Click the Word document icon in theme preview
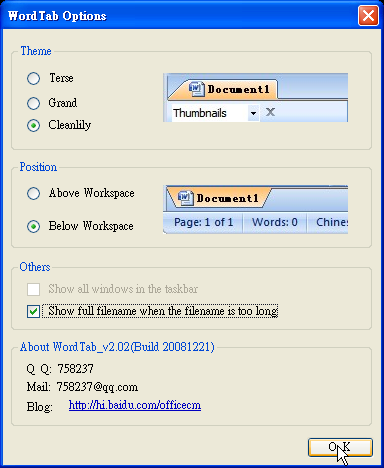The image size is (384, 468). 196,89
